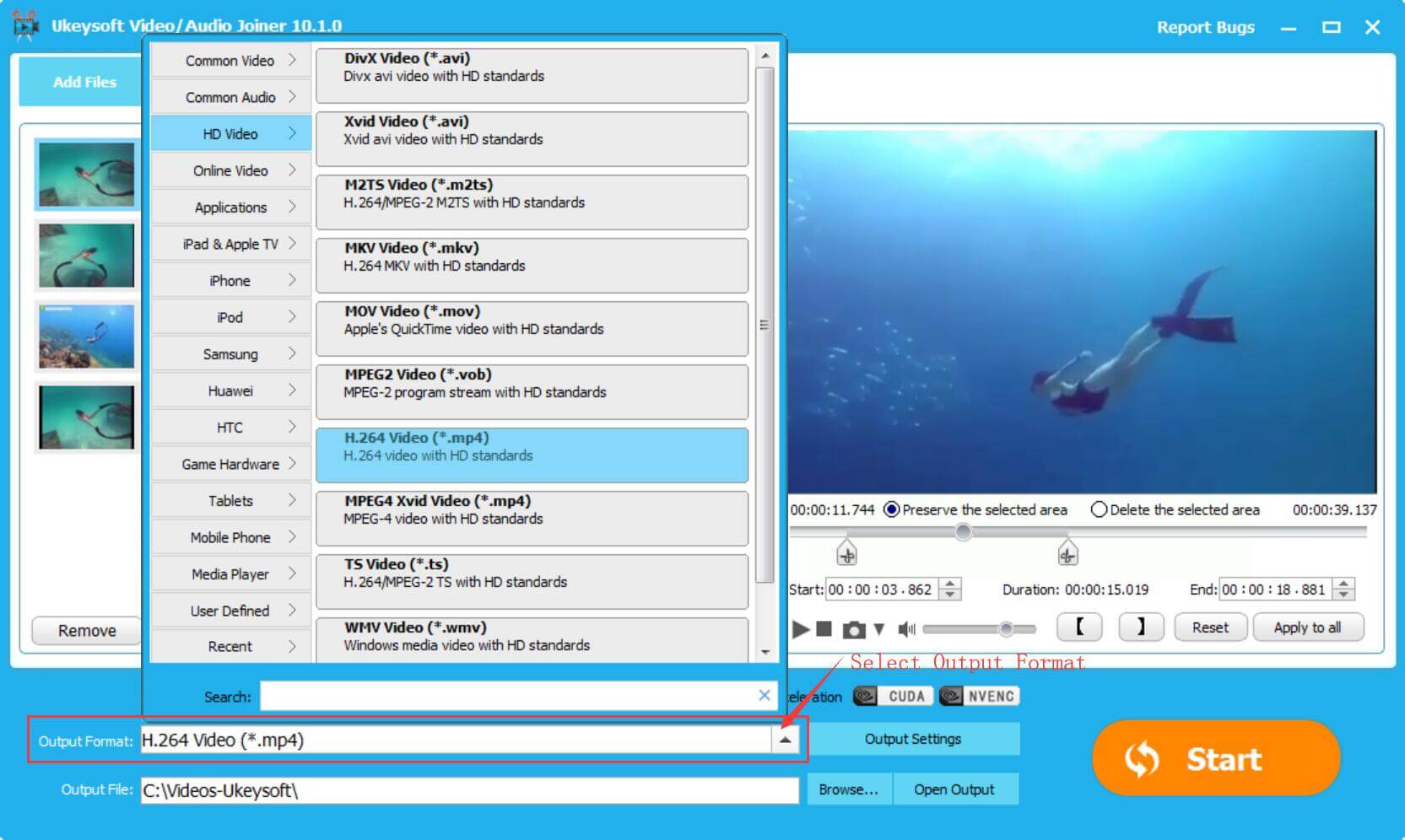Viewport: 1405px width, 840px height.
Task: Click Apply to all button
Action: [1307, 627]
